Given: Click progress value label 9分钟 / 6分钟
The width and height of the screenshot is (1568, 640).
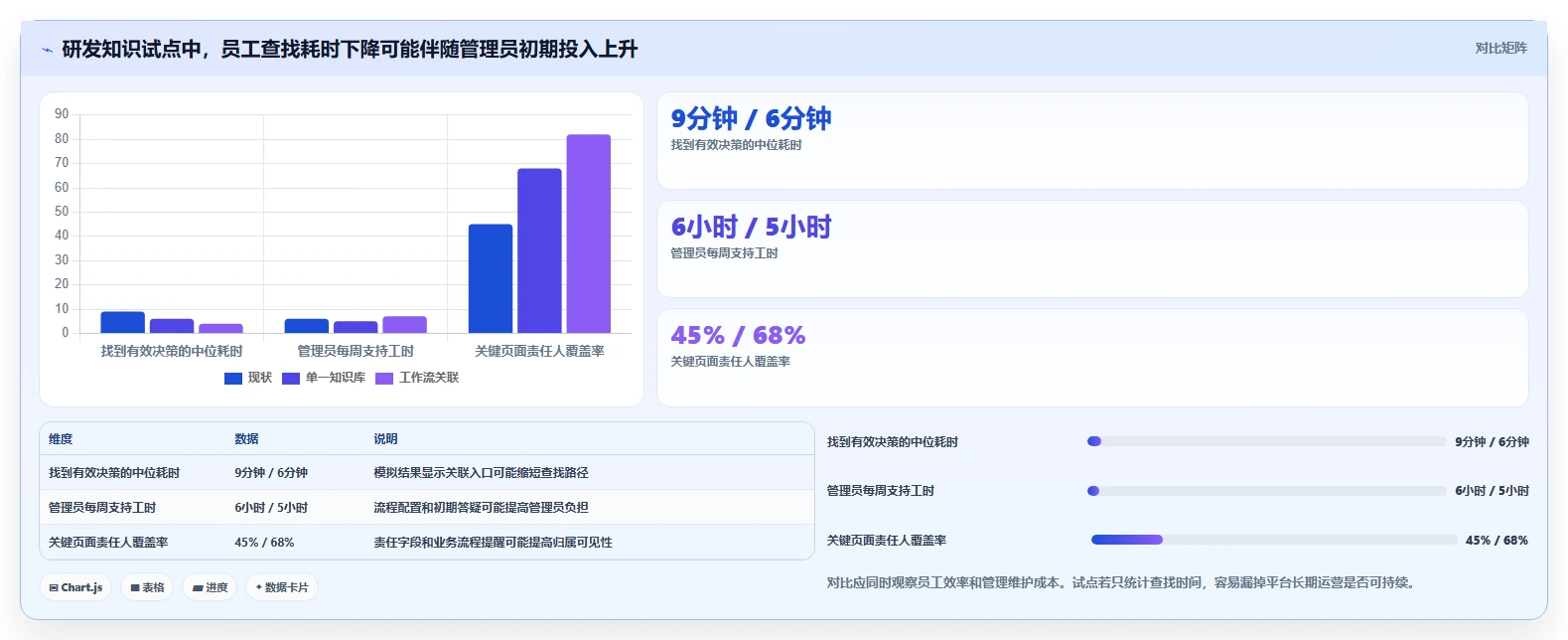Looking at the screenshot, I should [1492, 442].
